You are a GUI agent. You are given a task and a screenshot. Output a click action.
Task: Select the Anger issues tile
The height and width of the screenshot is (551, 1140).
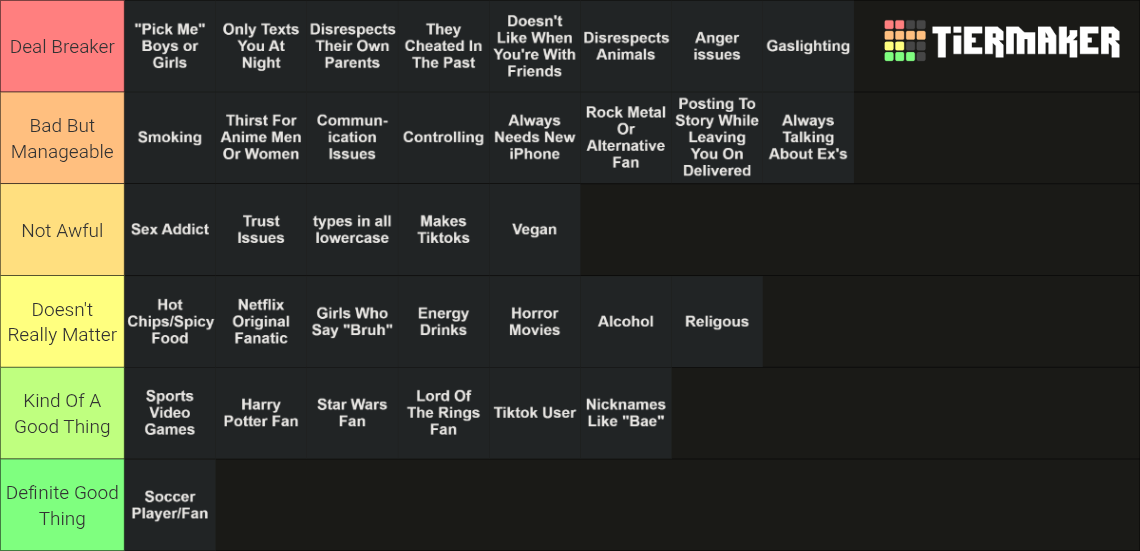(717, 46)
